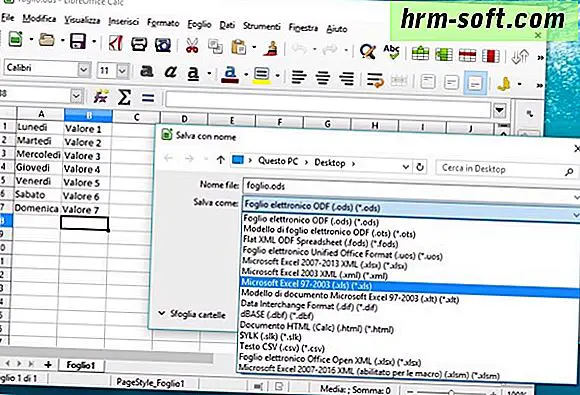This screenshot has height=395, width=580.
Task: Open a file with the folder icon
Action: coord(47,40)
